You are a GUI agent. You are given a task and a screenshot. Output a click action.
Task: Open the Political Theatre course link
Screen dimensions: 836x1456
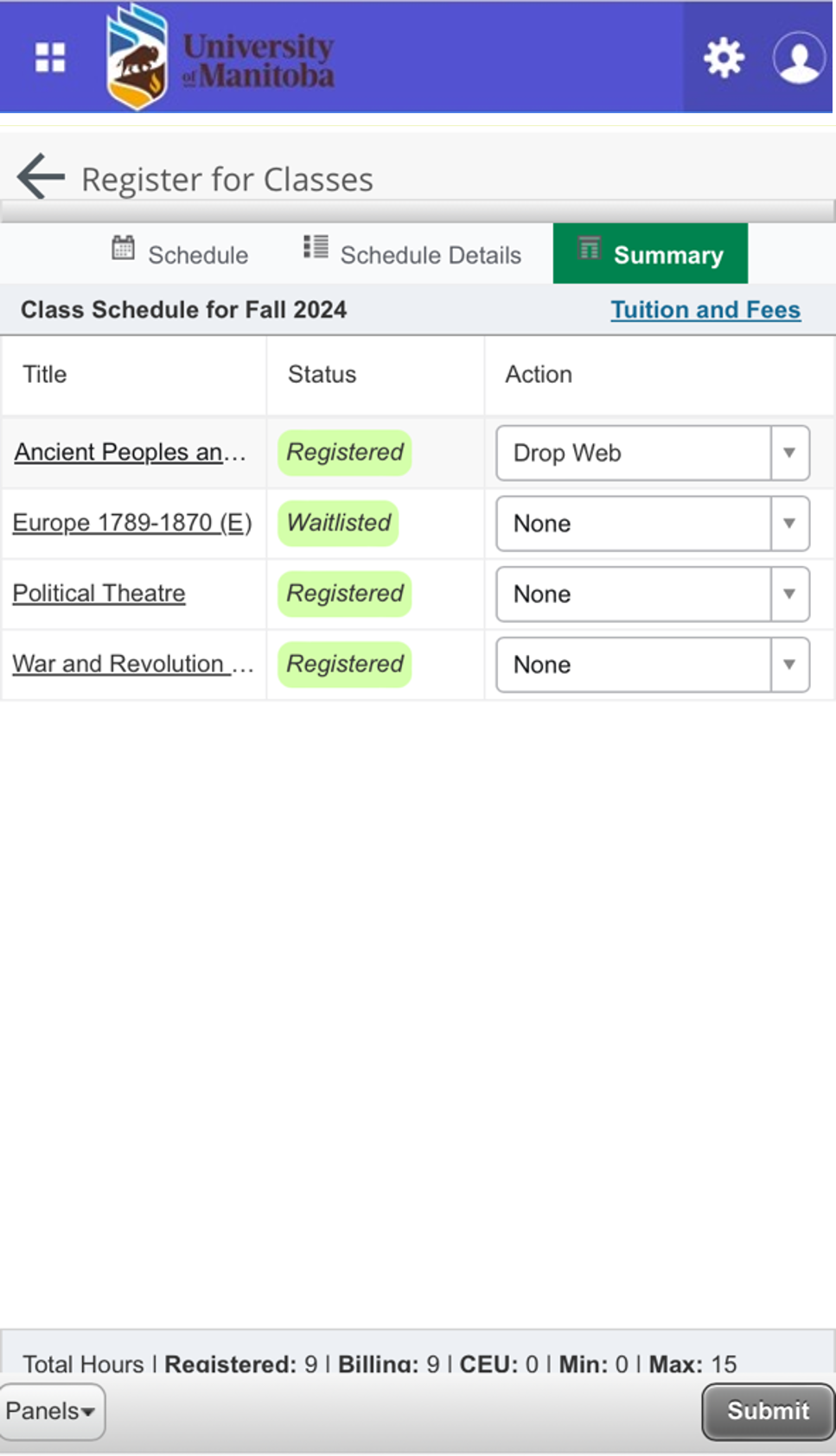point(99,594)
